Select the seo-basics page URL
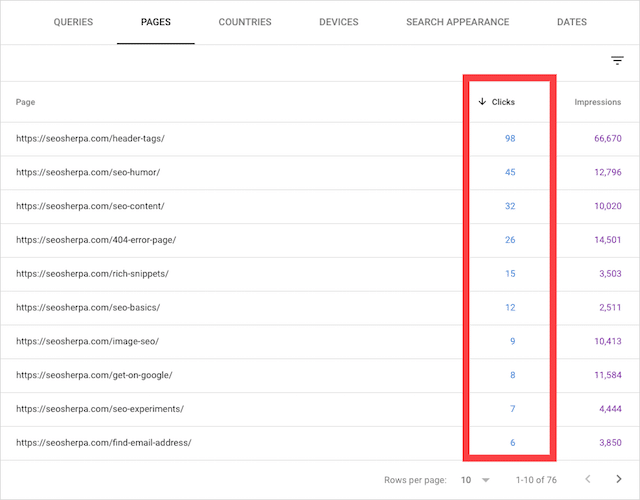 pos(88,307)
